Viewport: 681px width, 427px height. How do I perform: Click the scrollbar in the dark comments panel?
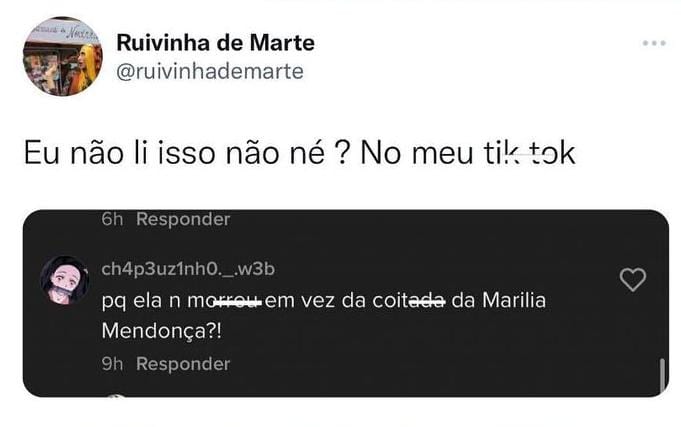(662, 375)
